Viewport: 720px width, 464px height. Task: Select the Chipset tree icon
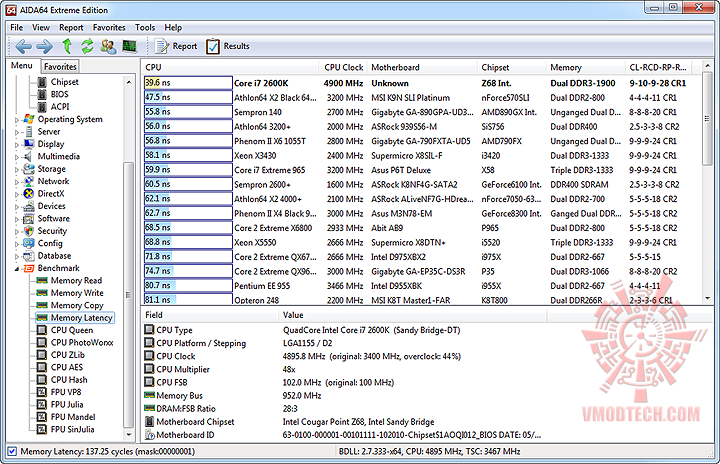pyautogui.click(x=42, y=82)
